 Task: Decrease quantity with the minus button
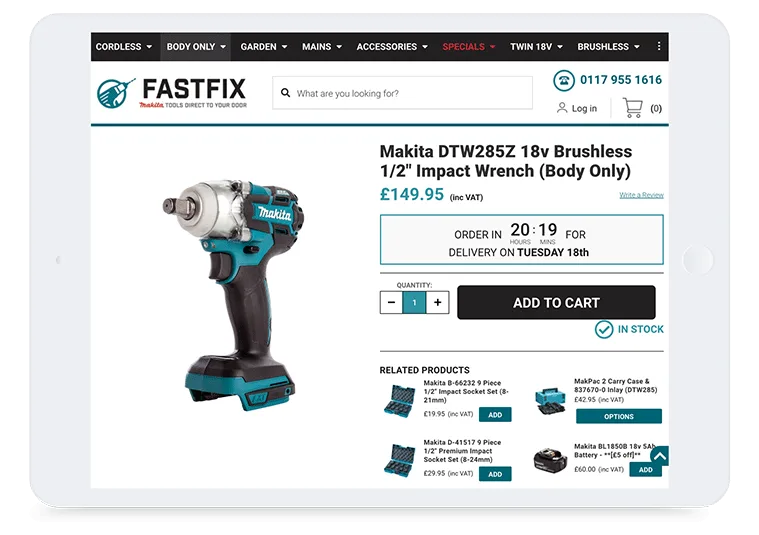pyautogui.click(x=391, y=303)
